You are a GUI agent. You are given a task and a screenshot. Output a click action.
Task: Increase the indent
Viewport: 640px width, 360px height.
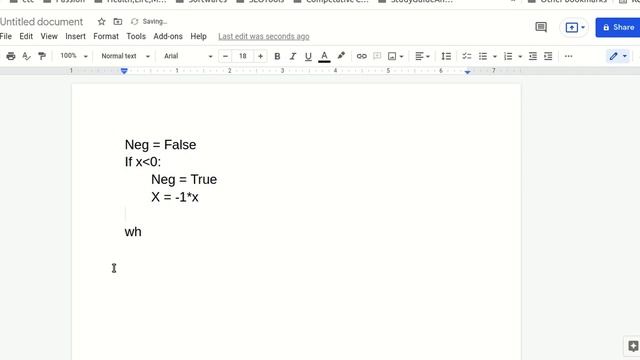pyautogui.click(x=548, y=56)
